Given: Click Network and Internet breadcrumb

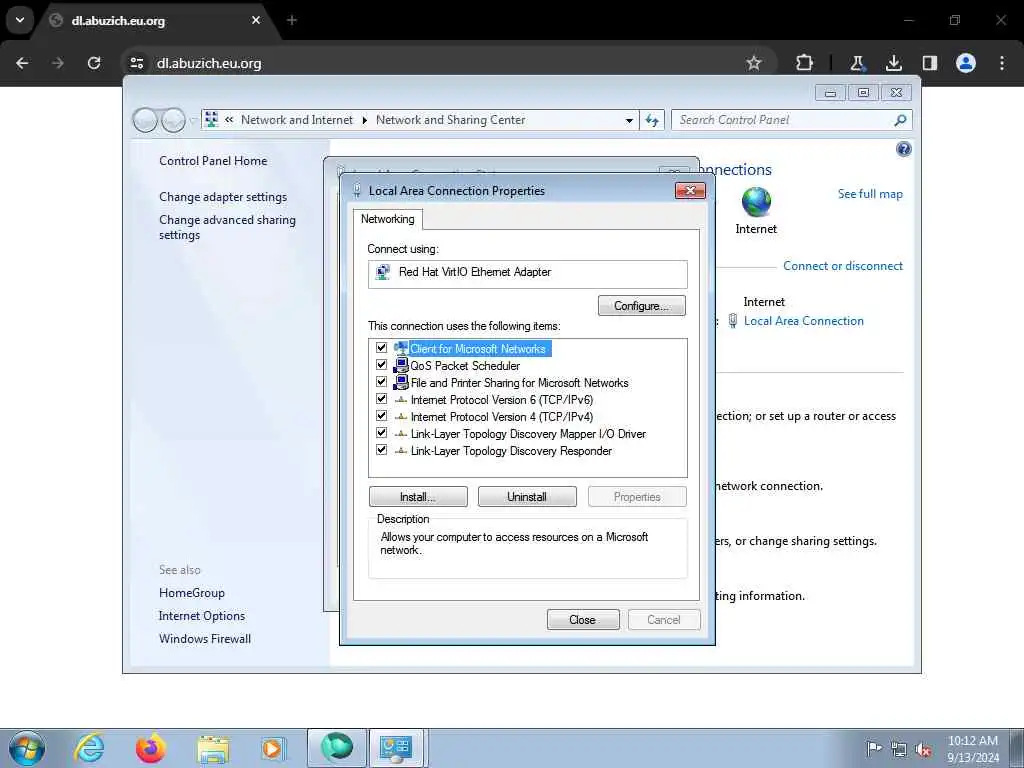Looking at the screenshot, I should coord(296,120).
